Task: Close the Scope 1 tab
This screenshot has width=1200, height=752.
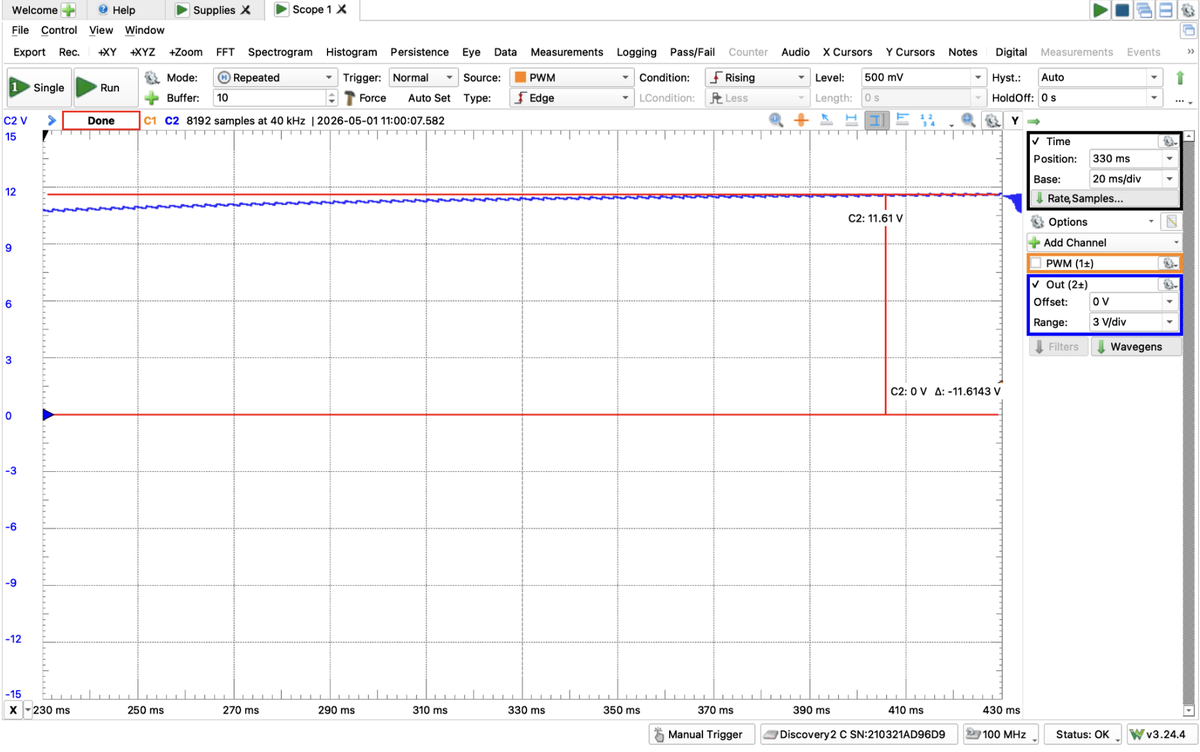Action: (342, 9)
